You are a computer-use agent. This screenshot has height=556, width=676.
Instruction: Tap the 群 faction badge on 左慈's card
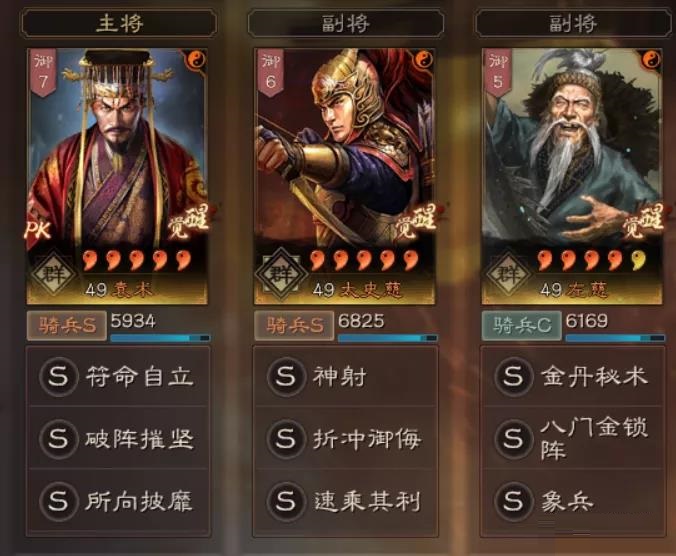[x=508, y=273]
